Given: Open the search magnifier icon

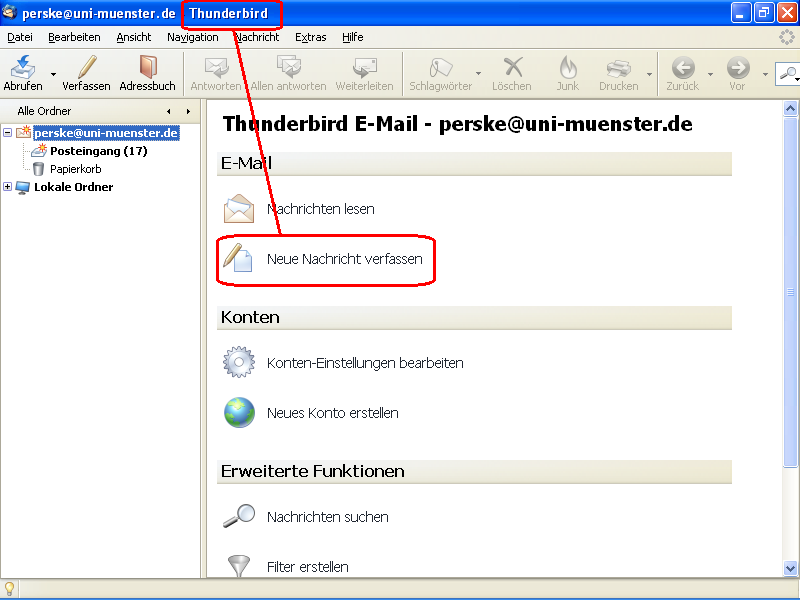Looking at the screenshot, I should click(x=789, y=73).
